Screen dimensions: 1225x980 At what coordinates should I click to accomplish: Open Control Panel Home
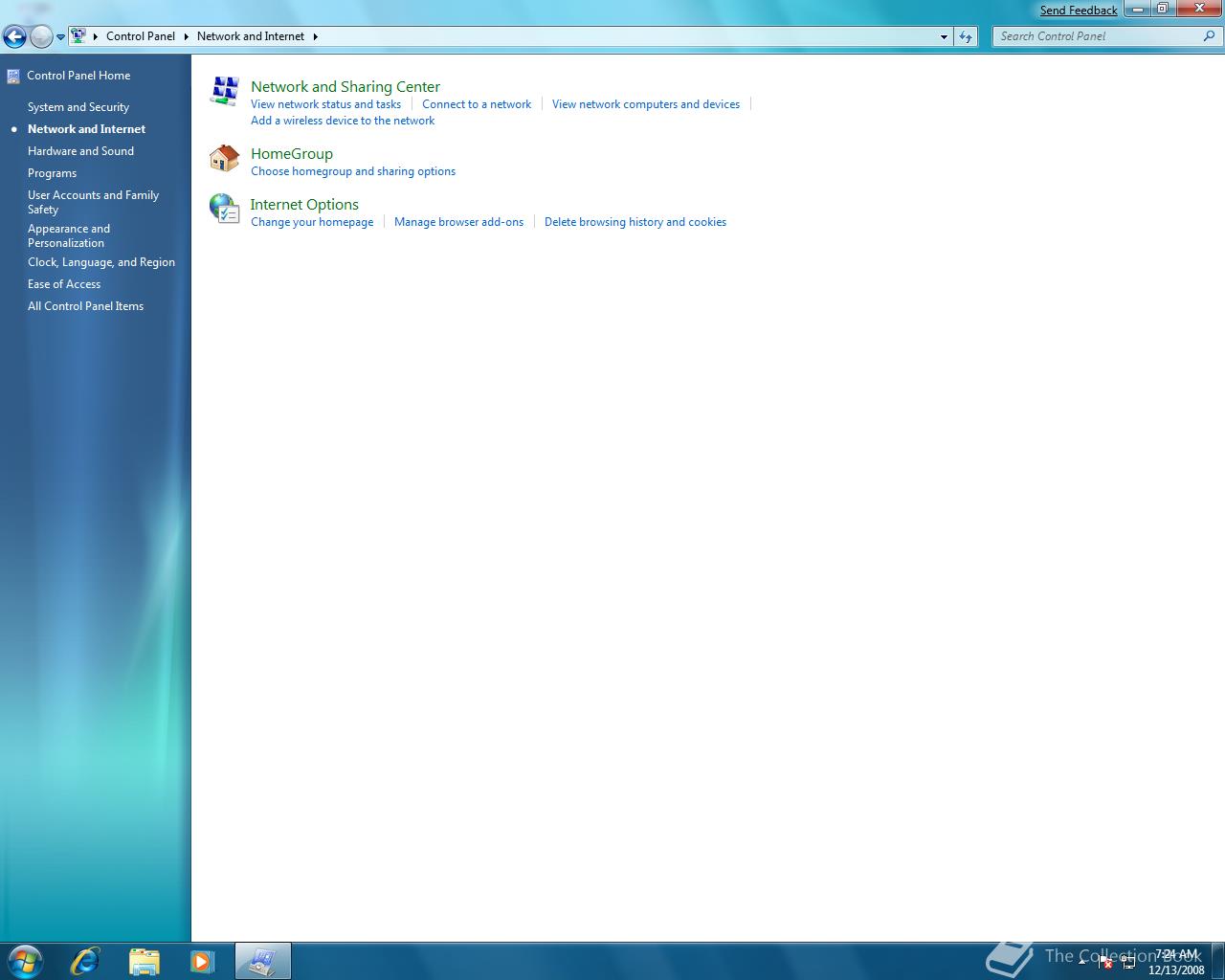[78, 76]
